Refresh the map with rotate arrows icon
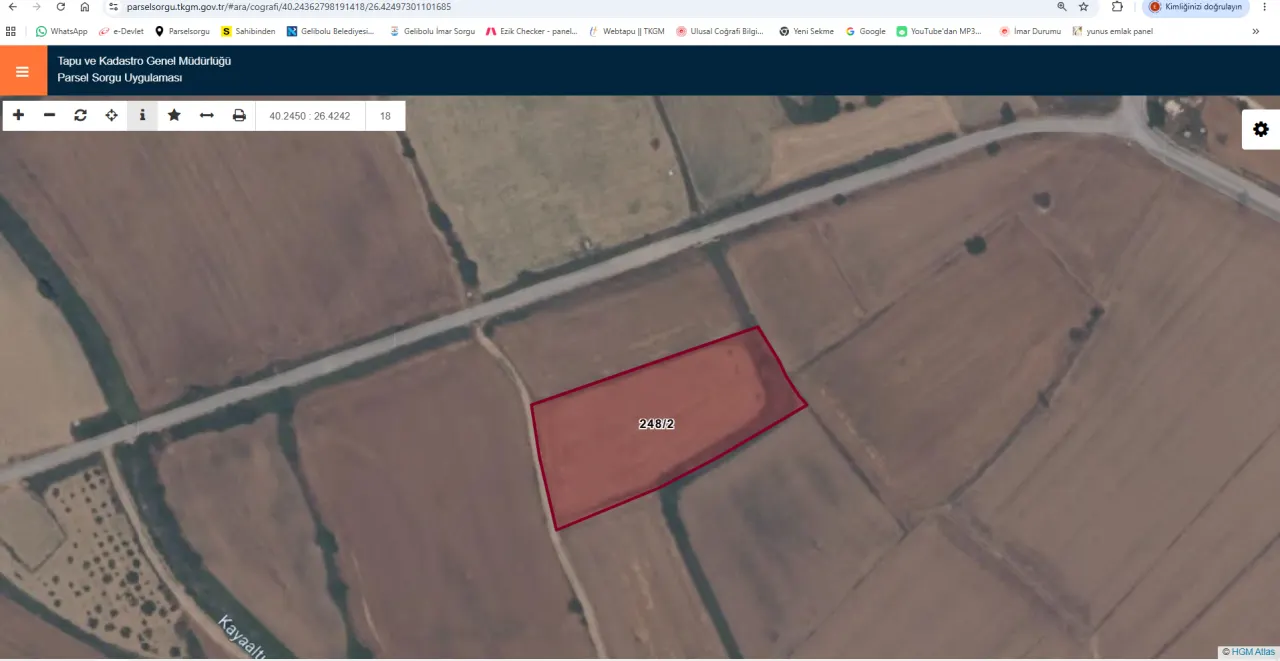The height and width of the screenshot is (661, 1280). (x=80, y=115)
